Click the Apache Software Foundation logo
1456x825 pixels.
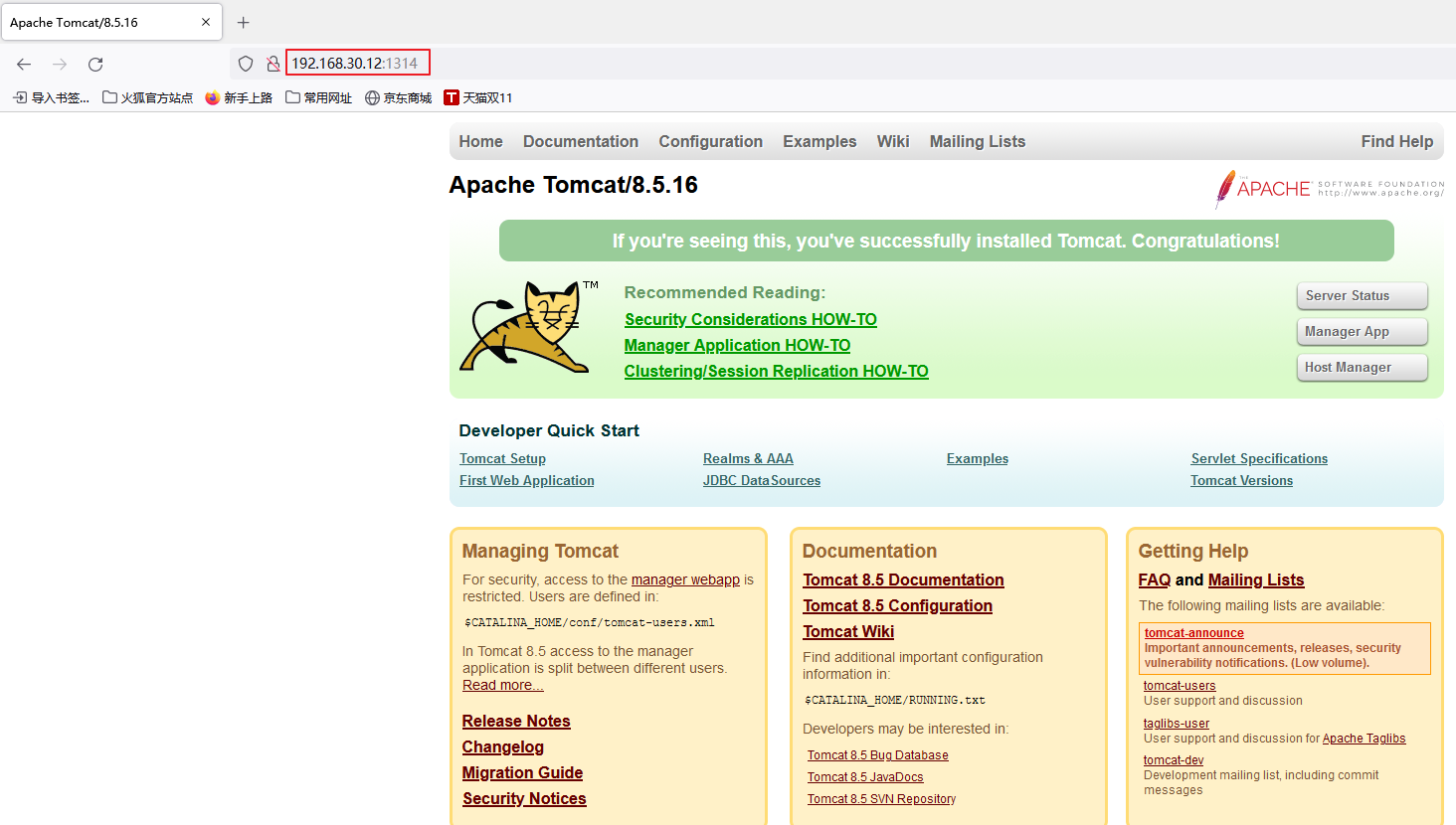pyautogui.click(x=1330, y=189)
